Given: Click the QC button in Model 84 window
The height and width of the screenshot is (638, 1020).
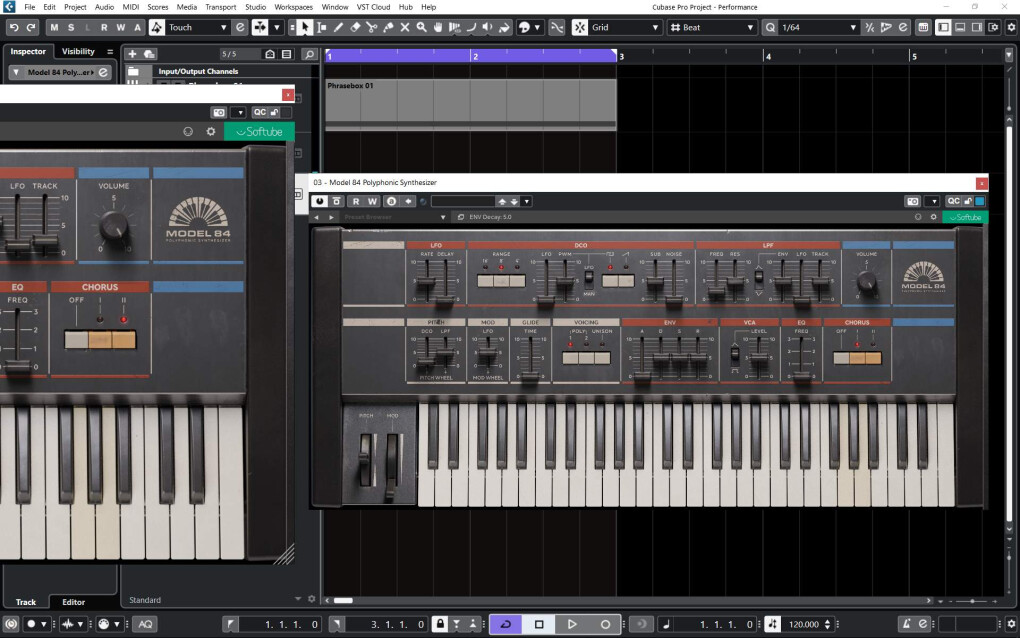Looking at the screenshot, I should pos(953,201).
